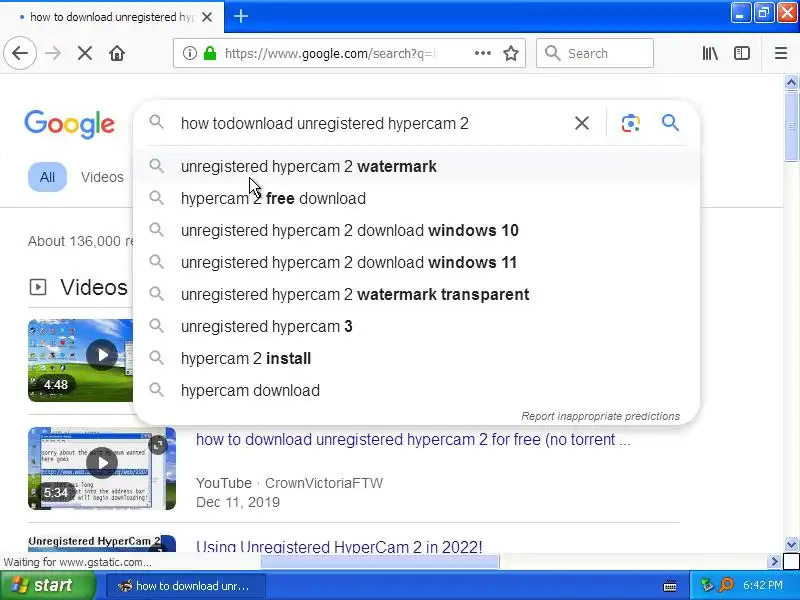Stop loading the page with X button
The height and width of the screenshot is (600, 800).
85,53
